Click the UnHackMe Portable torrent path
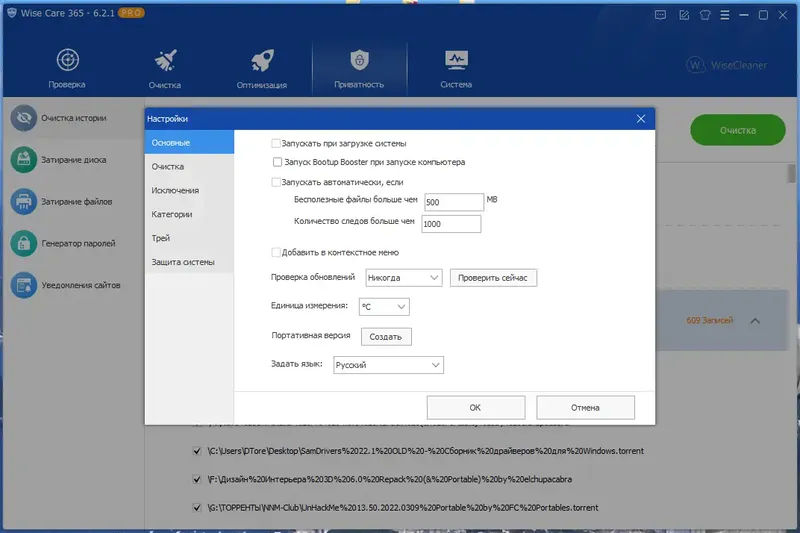Viewport: 800px width, 533px height. (403, 507)
